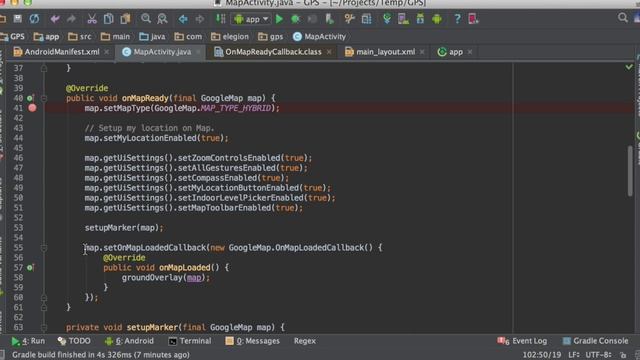
Task: Open the Event Log panel
Action: tap(522, 341)
